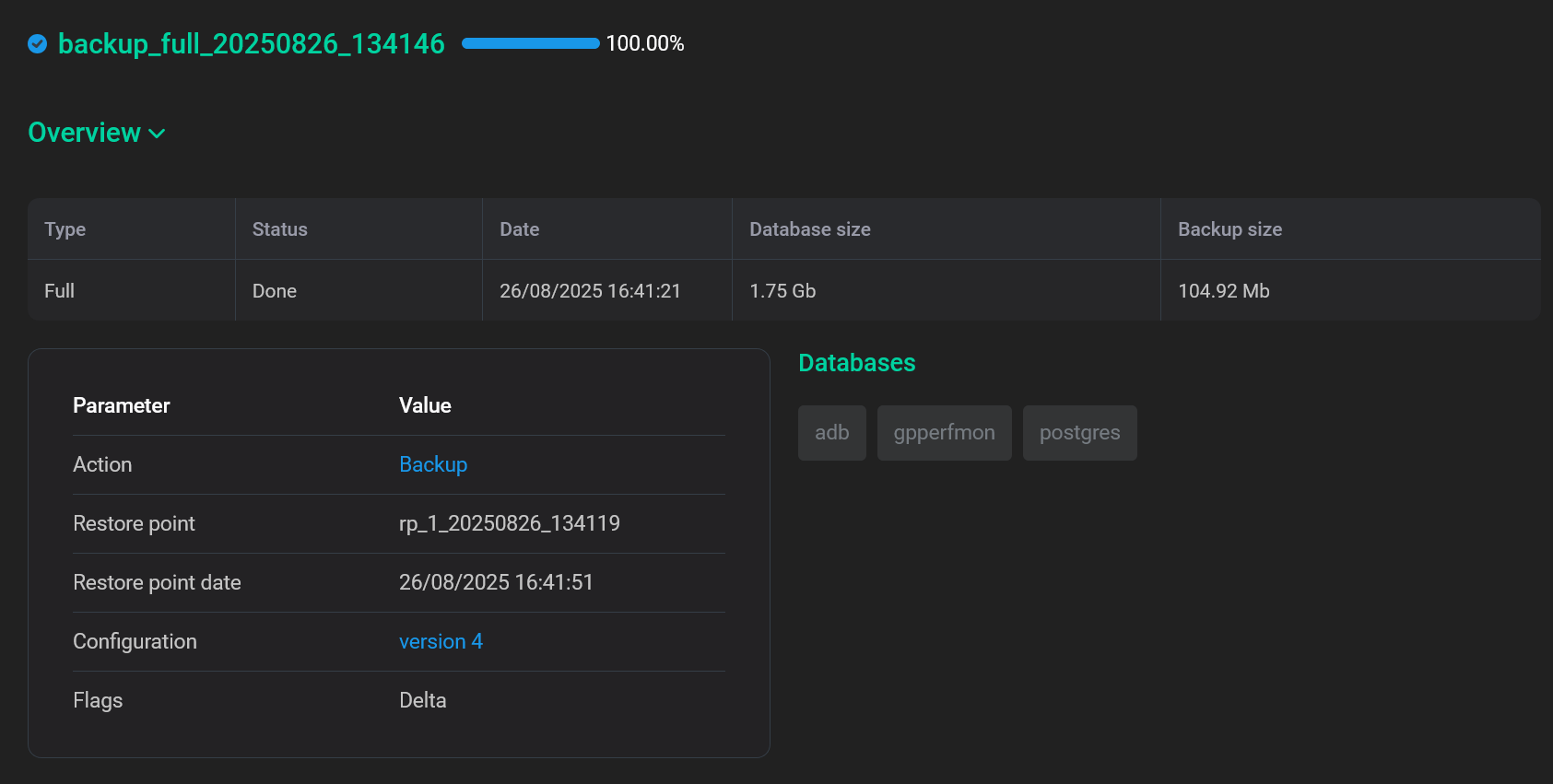Click the Overview heading
The height and width of the screenshot is (784, 1553).
pos(85,133)
